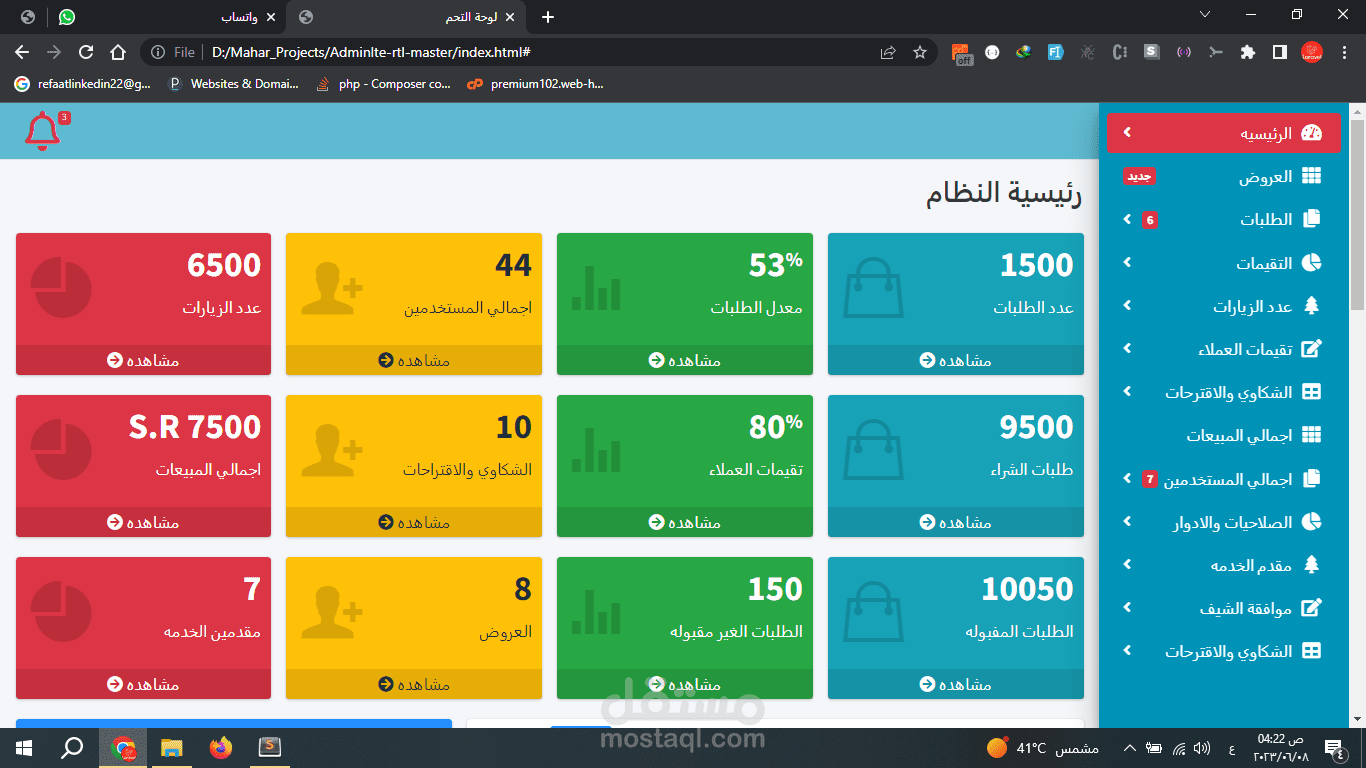This screenshot has width=1366, height=768.
Task: Bookmark this page with star icon
Action: pyautogui.click(x=920, y=52)
